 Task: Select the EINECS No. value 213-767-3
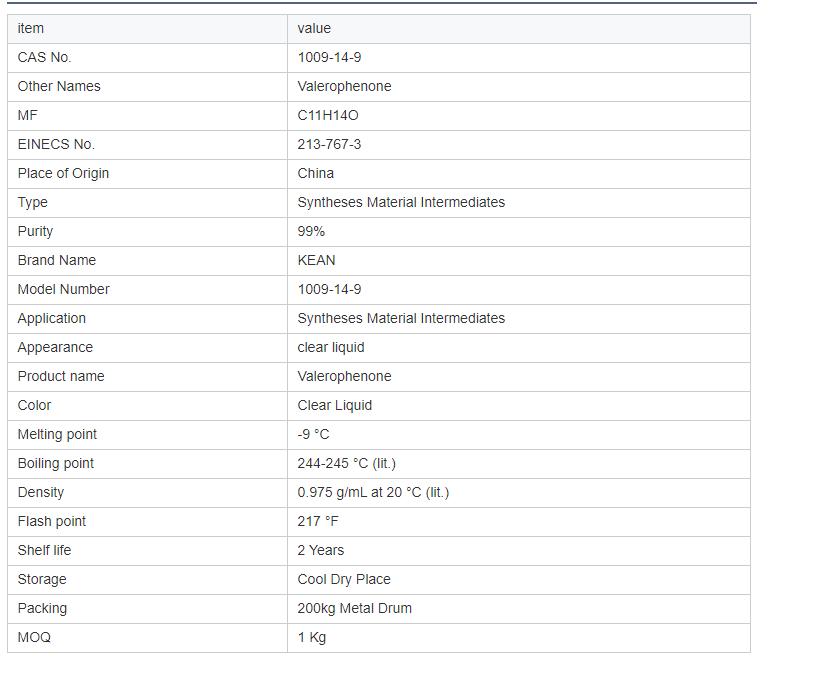329,144
